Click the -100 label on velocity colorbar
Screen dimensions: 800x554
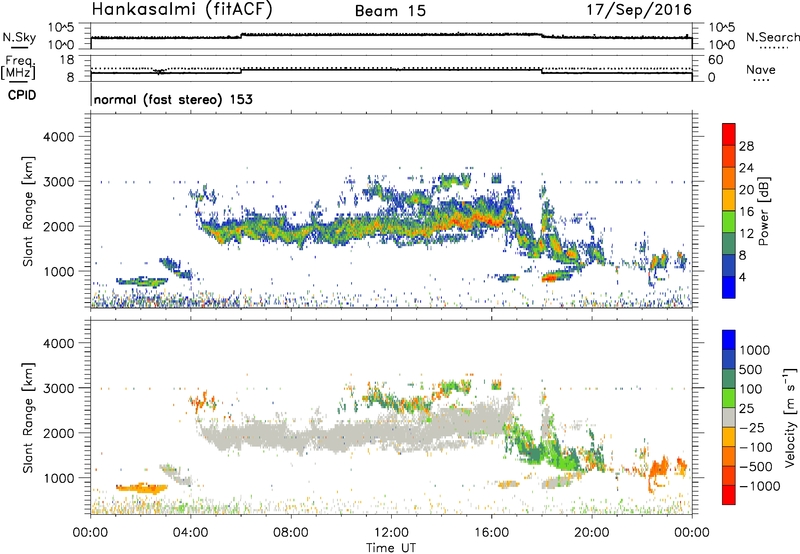pos(756,447)
